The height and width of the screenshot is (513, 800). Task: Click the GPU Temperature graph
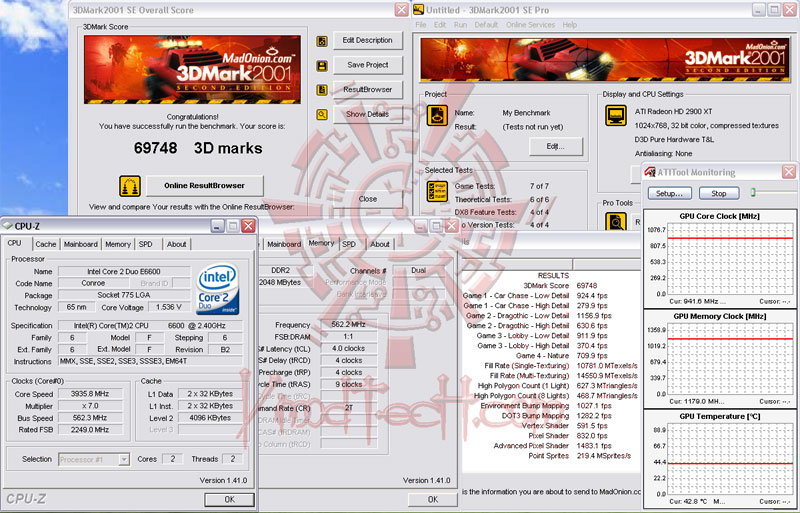click(731, 461)
